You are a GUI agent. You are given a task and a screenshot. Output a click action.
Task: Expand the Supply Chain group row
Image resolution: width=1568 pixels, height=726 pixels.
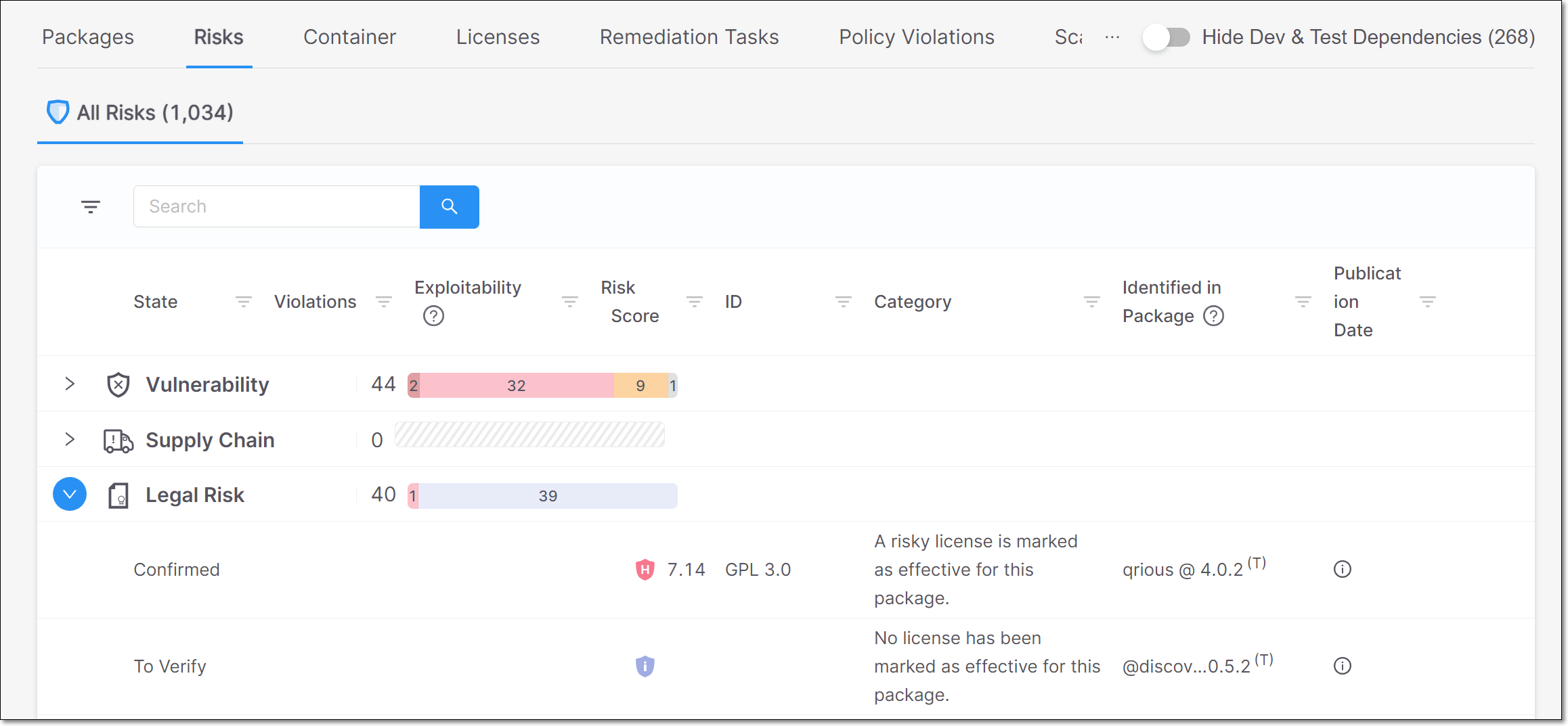tap(70, 439)
